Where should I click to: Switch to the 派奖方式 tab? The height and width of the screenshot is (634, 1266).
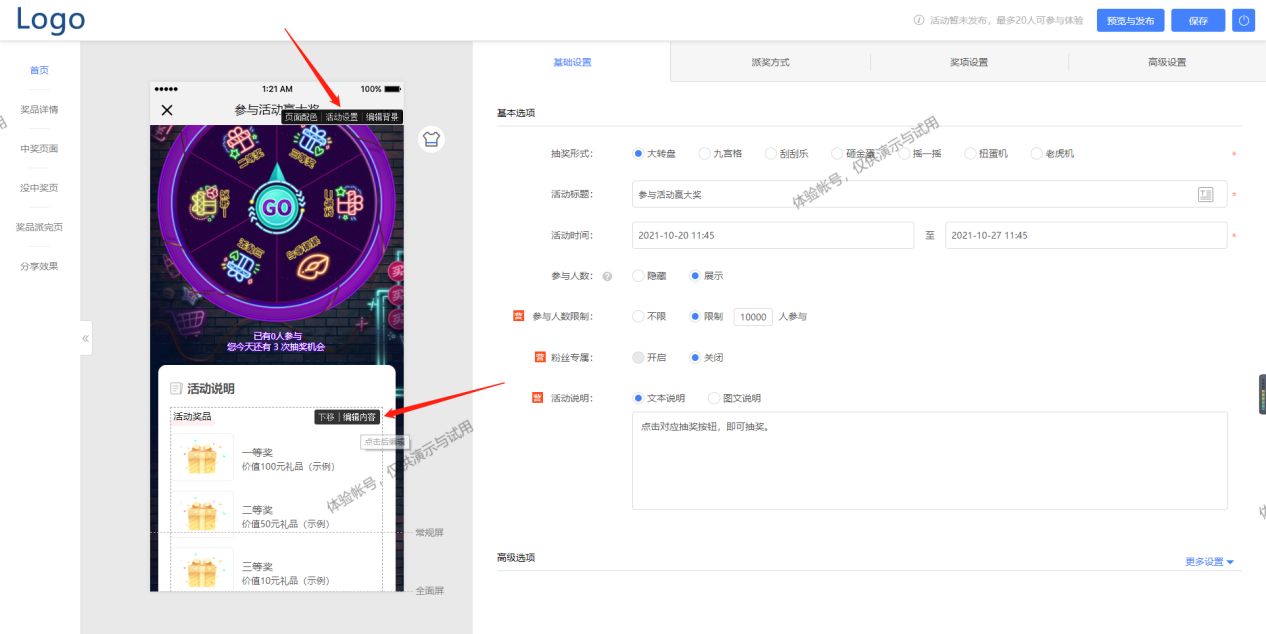pyautogui.click(x=770, y=61)
